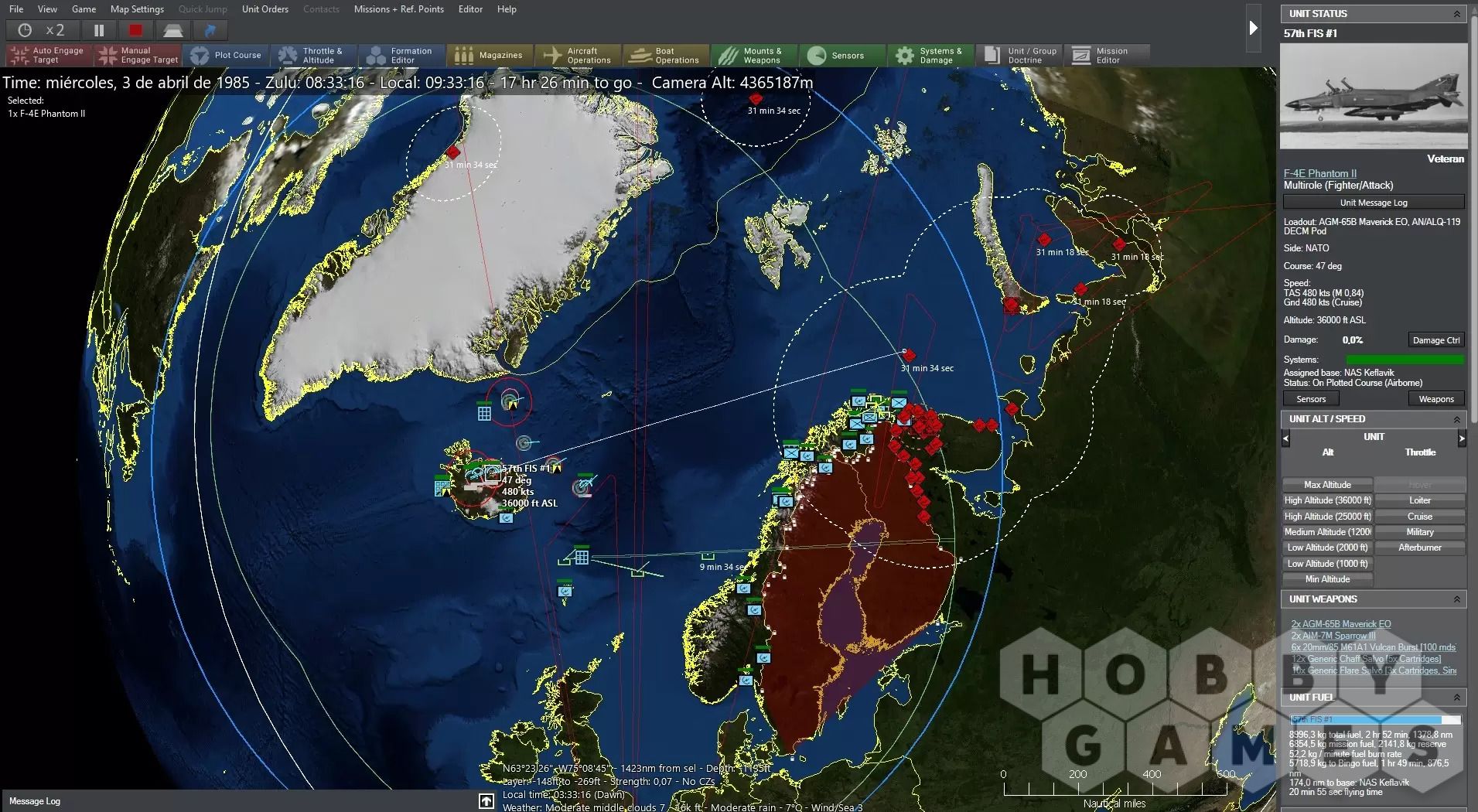The width and height of the screenshot is (1478, 812).
Task: Open the Formation Editor
Action: click(402, 55)
